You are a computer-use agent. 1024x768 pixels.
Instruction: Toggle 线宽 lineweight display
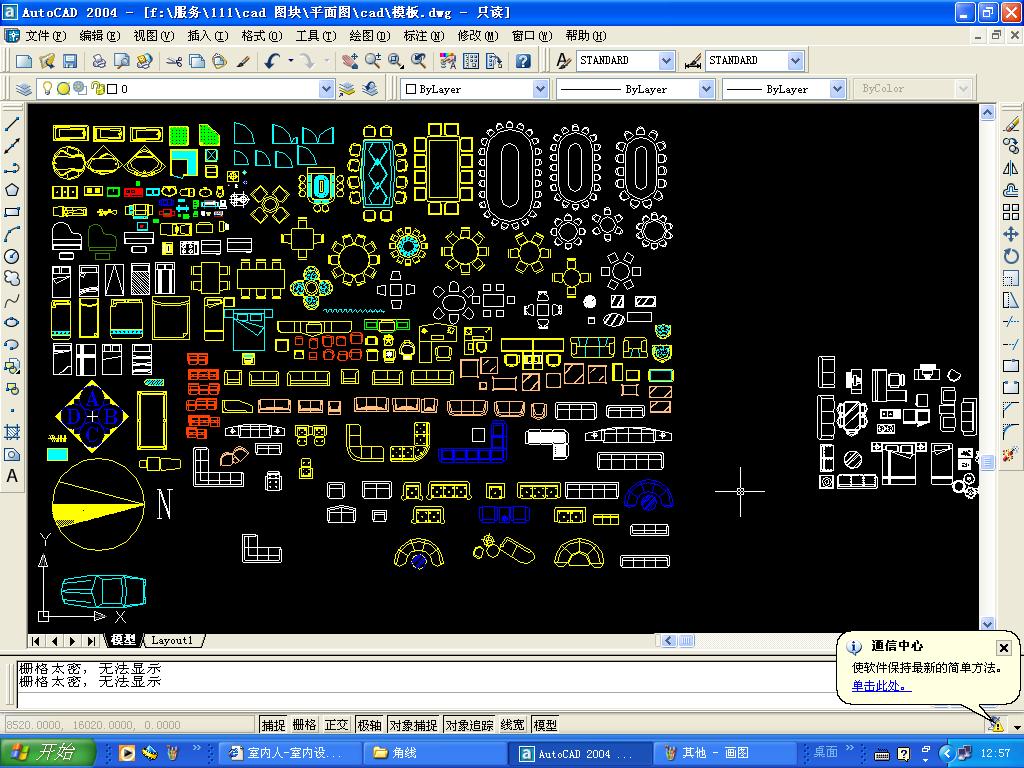point(513,725)
